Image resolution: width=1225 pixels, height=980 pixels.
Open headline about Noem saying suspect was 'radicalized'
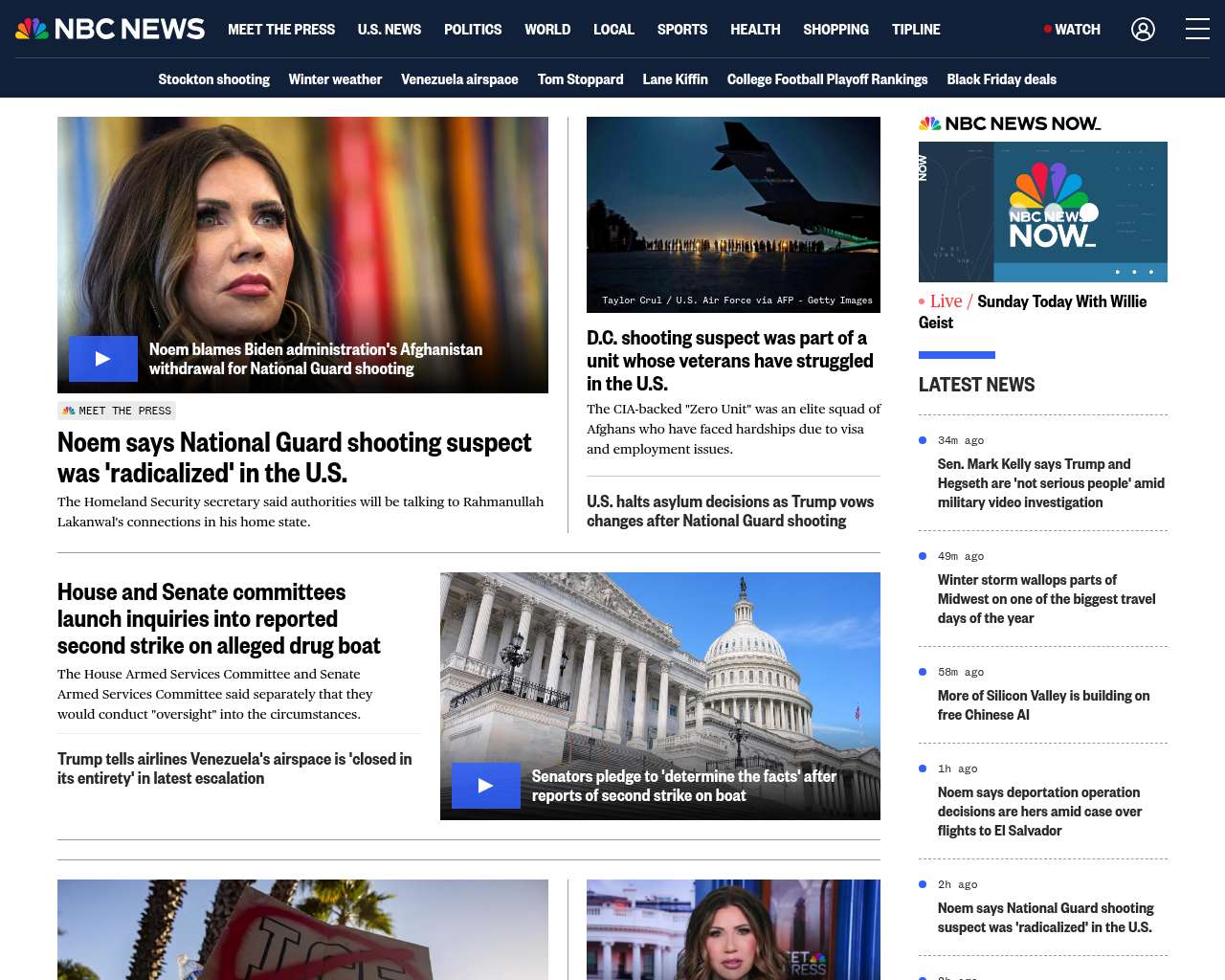tap(294, 457)
